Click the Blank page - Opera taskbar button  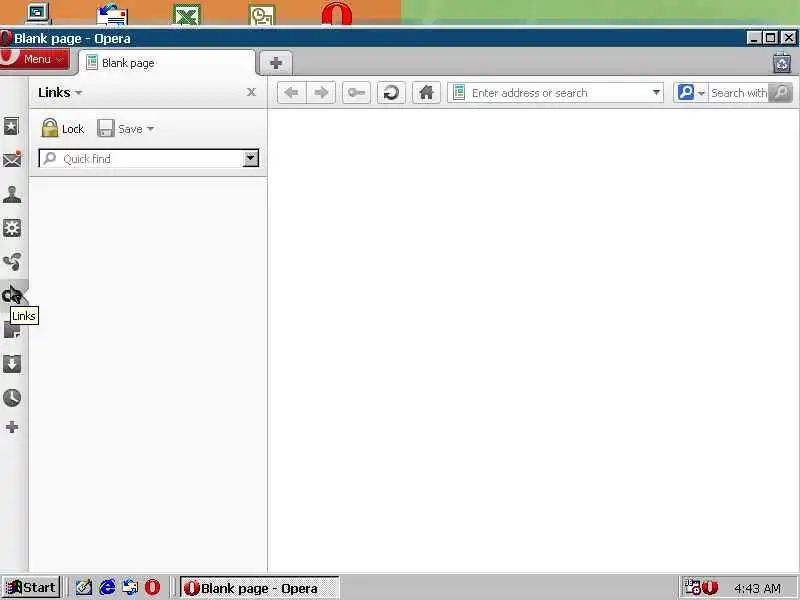(x=259, y=588)
